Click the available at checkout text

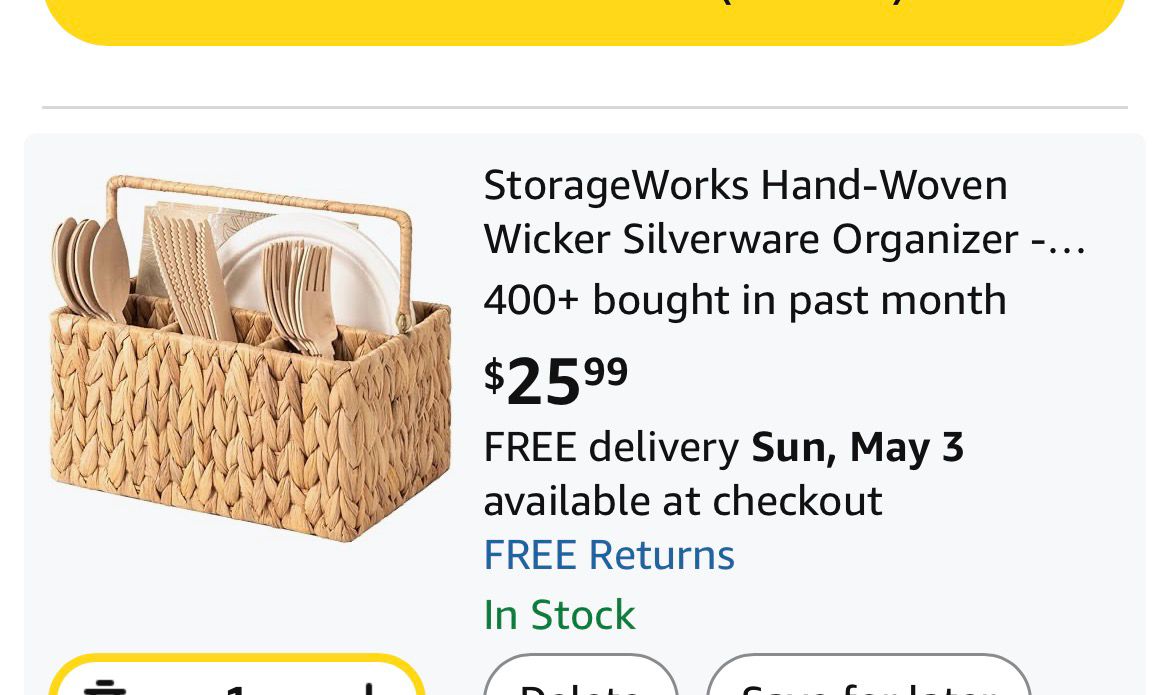pyautogui.click(x=682, y=501)
